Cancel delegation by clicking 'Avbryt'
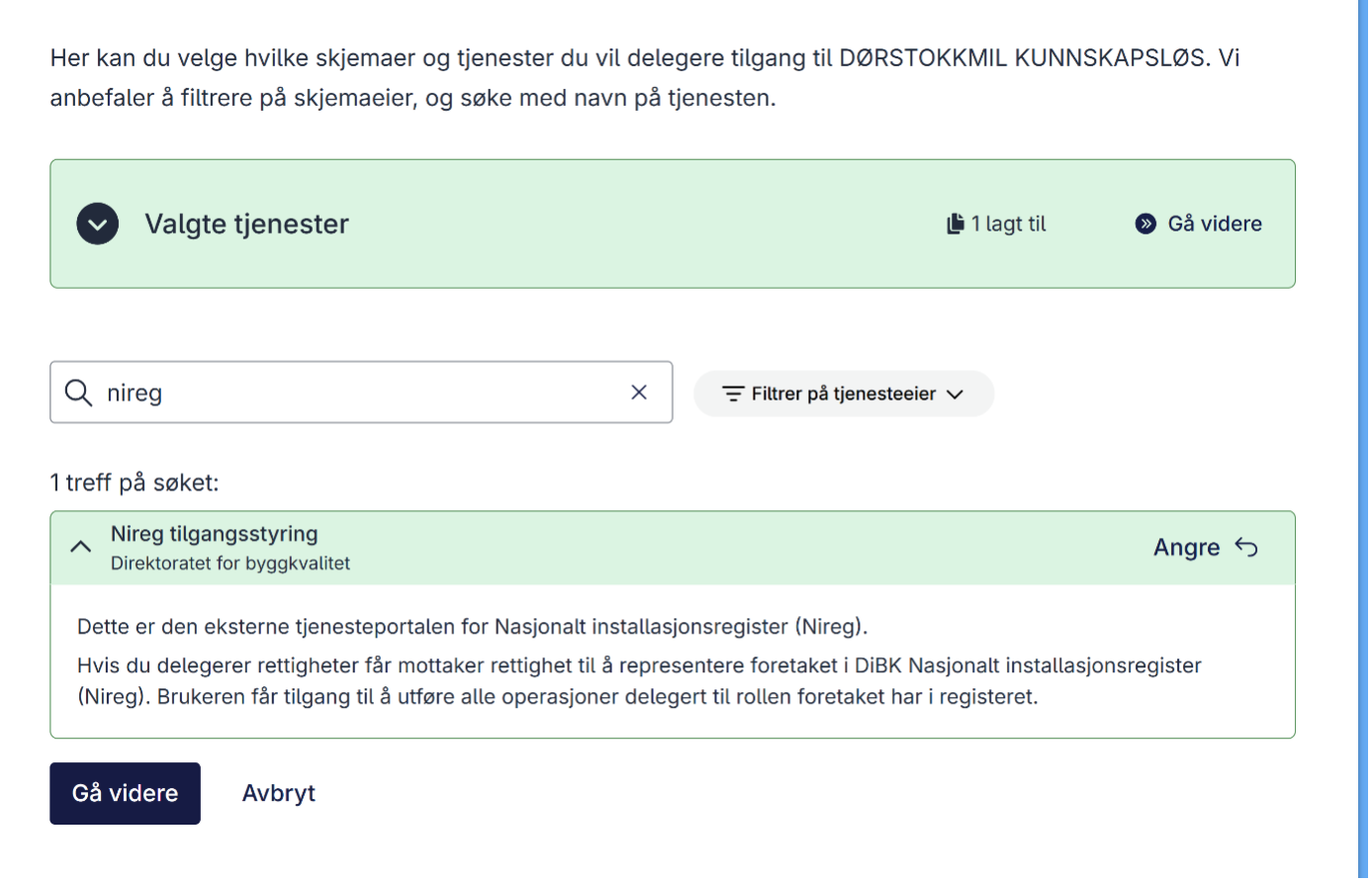The height and width of the screenshot is (882, 1372). pos(278,792)
